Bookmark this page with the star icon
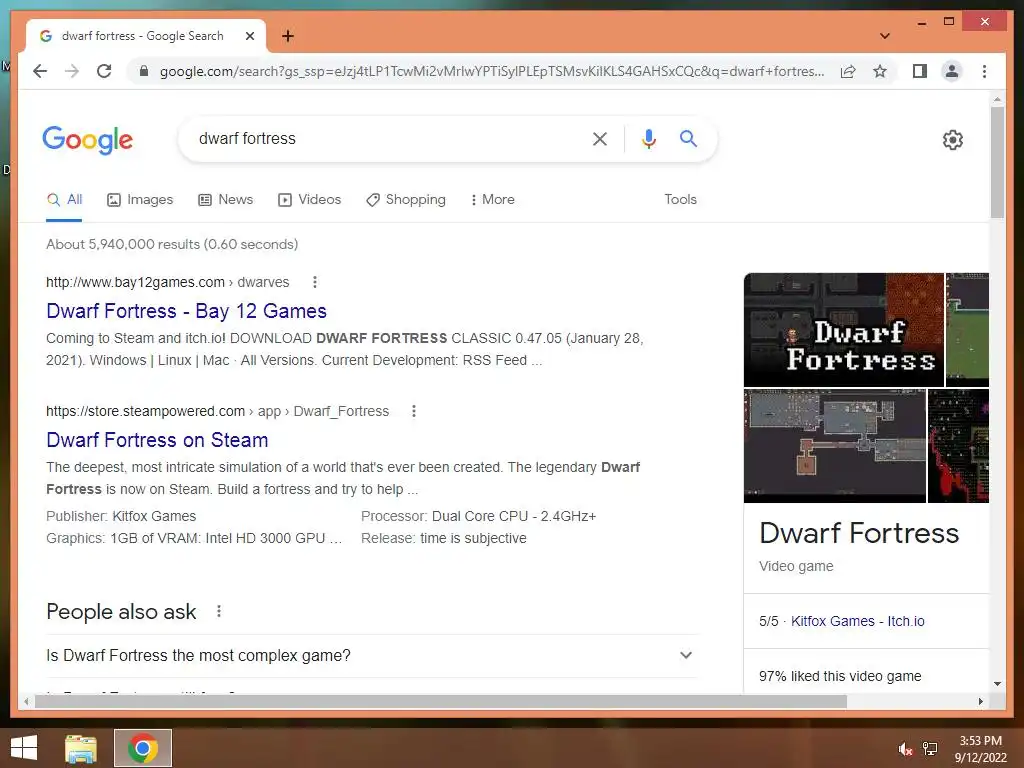The width and height of the screenshot is (1024, 768). [x=880, y=71]
